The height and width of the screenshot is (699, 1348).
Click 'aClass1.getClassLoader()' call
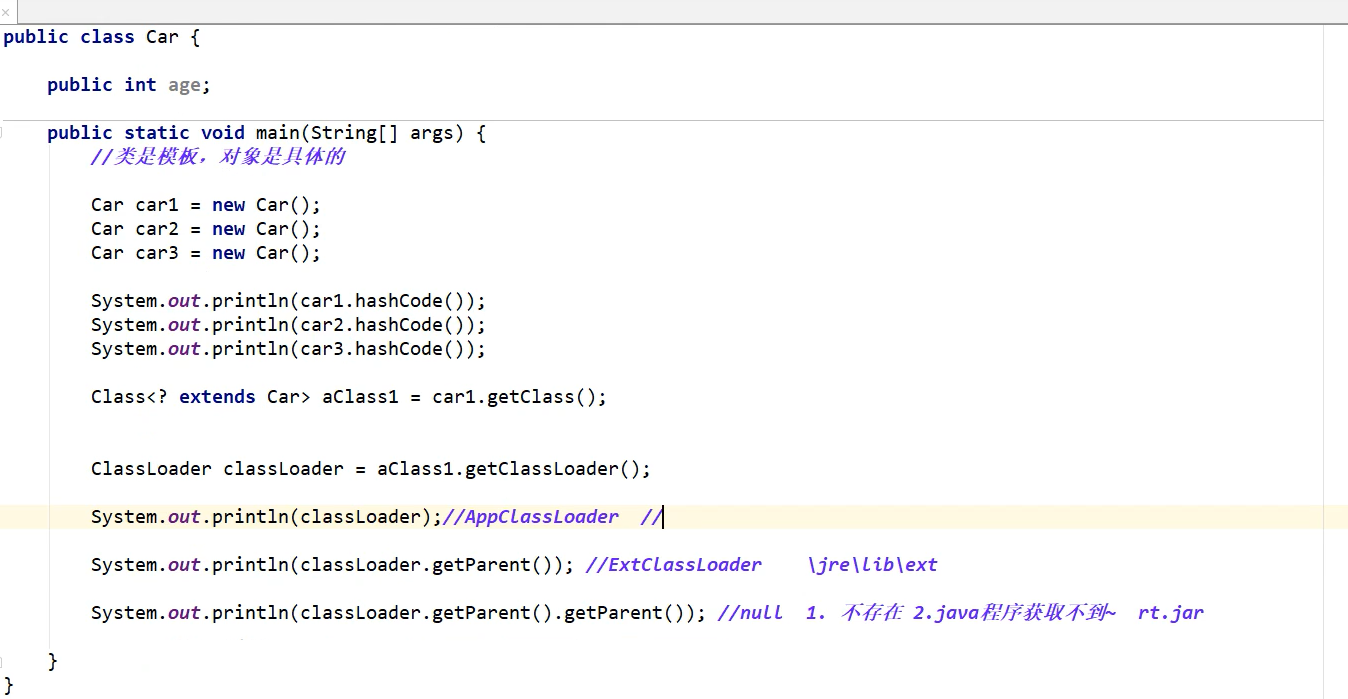point(509,469)
